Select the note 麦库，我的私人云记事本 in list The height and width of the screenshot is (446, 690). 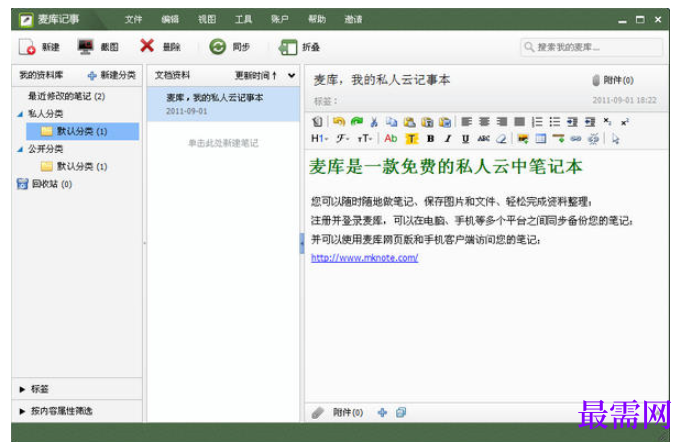coord(223,104)
